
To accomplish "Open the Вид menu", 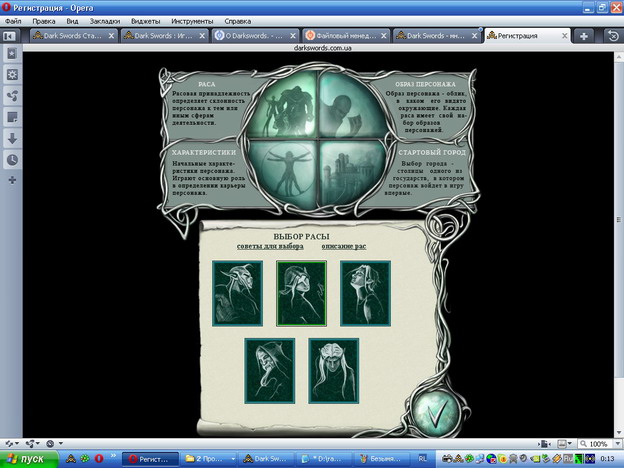I will (72, 21).
